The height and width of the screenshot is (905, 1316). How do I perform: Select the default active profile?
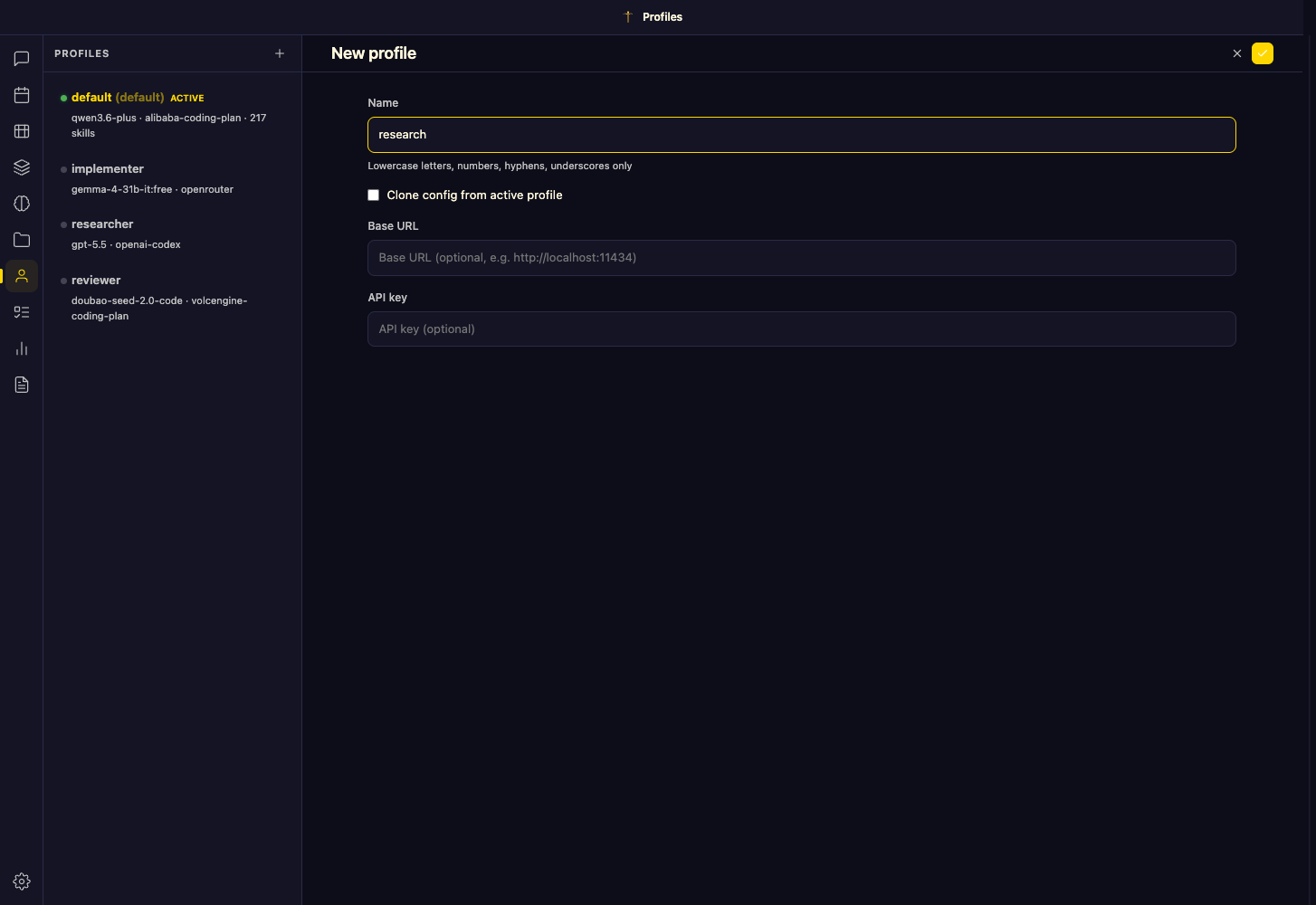[x=172, y=115]
